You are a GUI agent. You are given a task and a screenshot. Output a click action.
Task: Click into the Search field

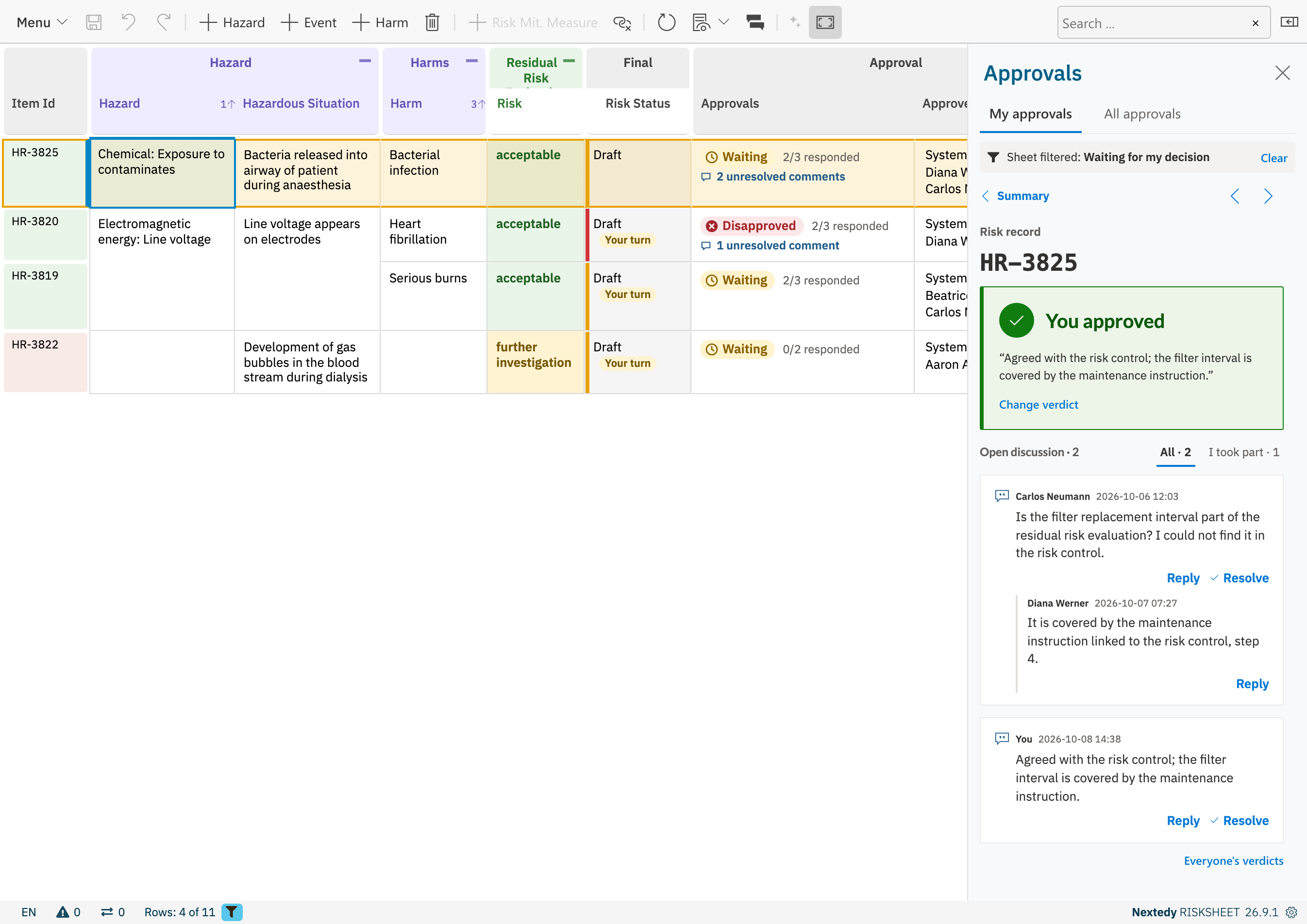point(1152,23)
